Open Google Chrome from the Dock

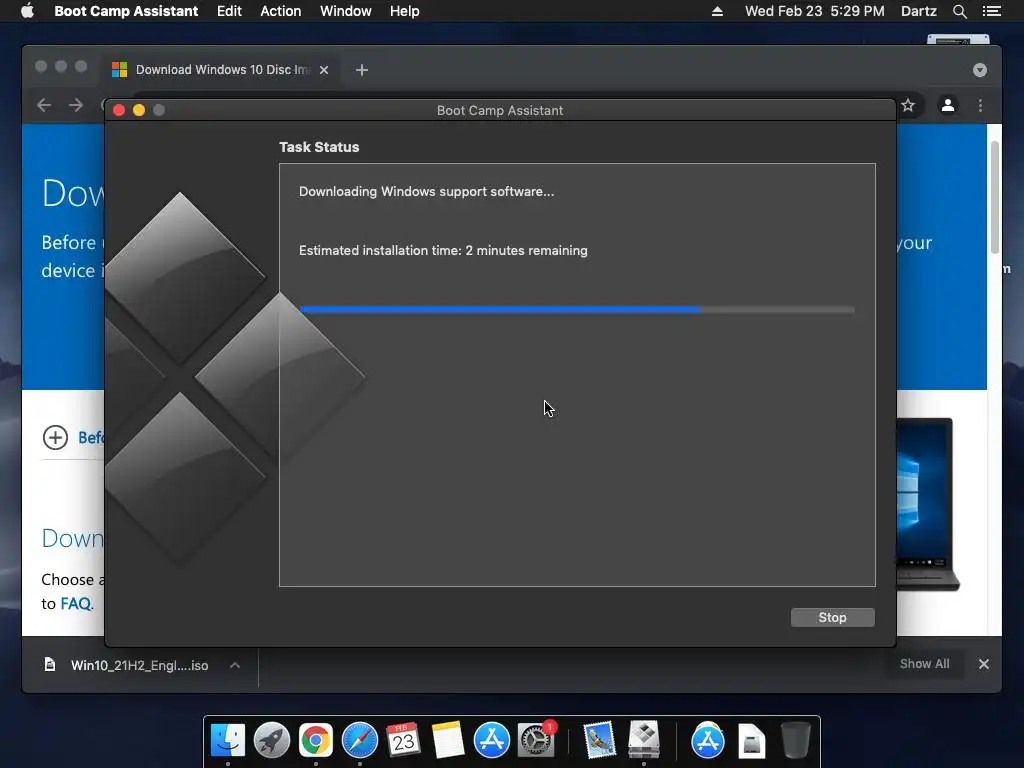315,740
